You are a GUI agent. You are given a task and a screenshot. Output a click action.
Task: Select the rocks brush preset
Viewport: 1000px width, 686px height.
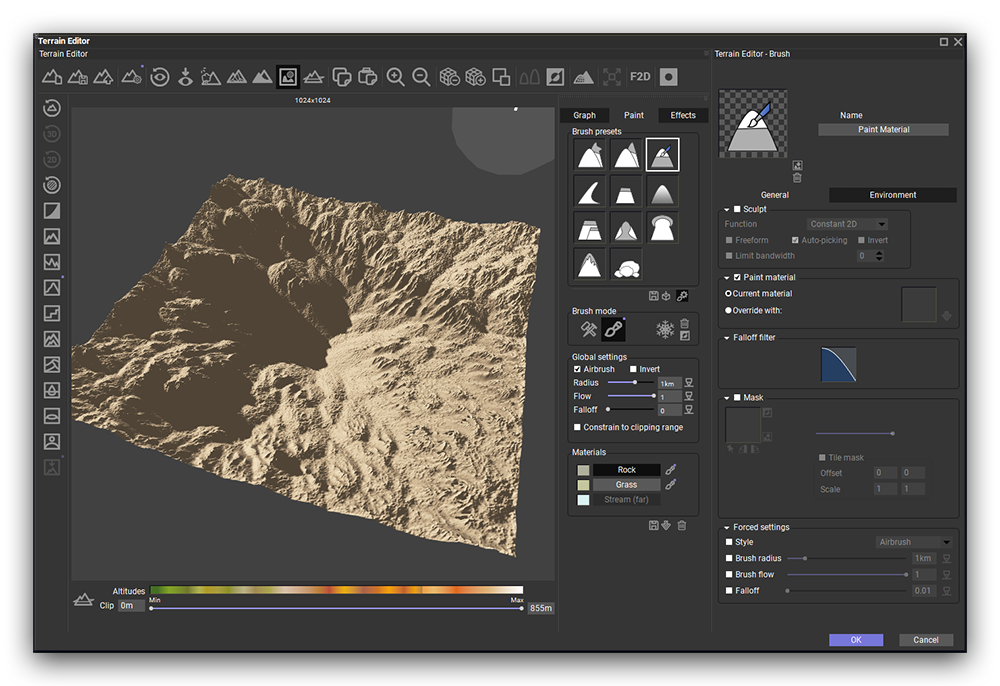click(626, 265)
